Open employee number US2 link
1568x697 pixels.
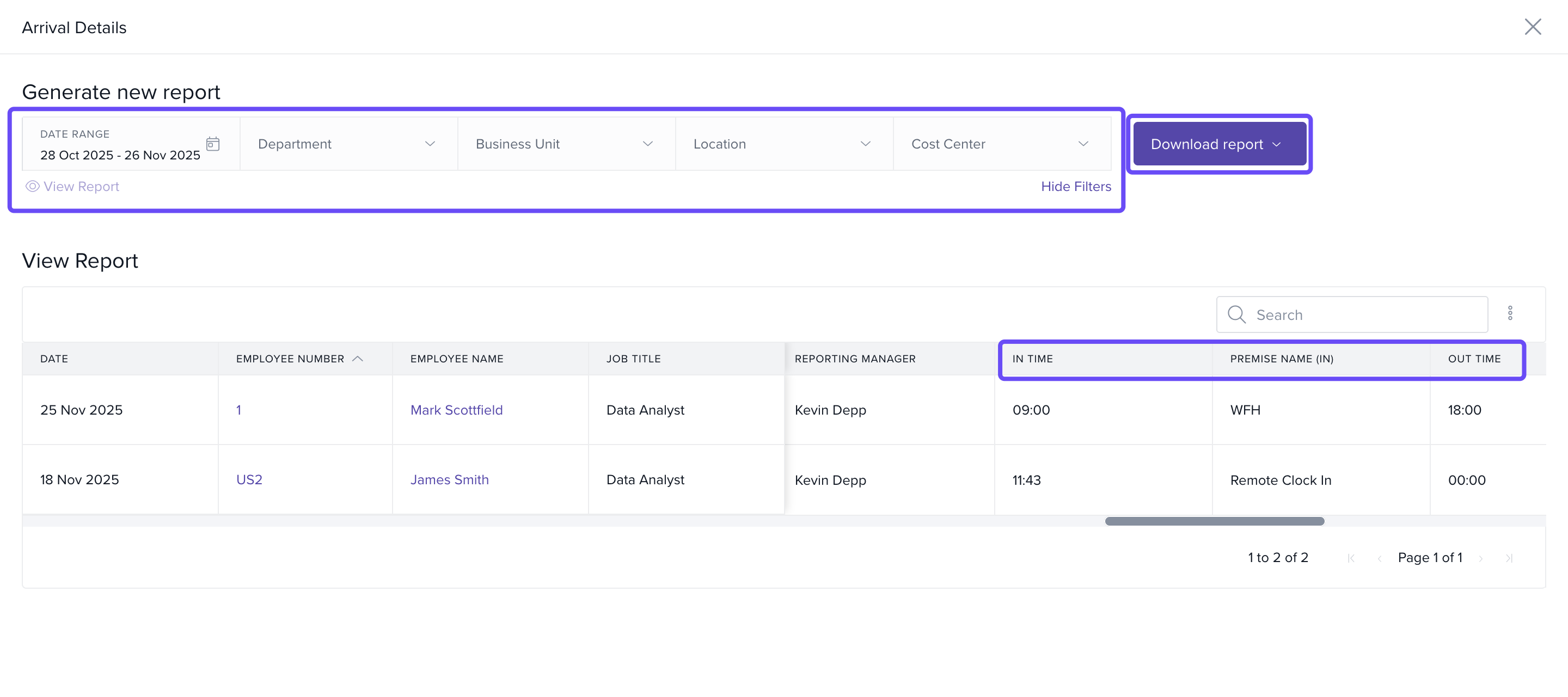[248, 480]
